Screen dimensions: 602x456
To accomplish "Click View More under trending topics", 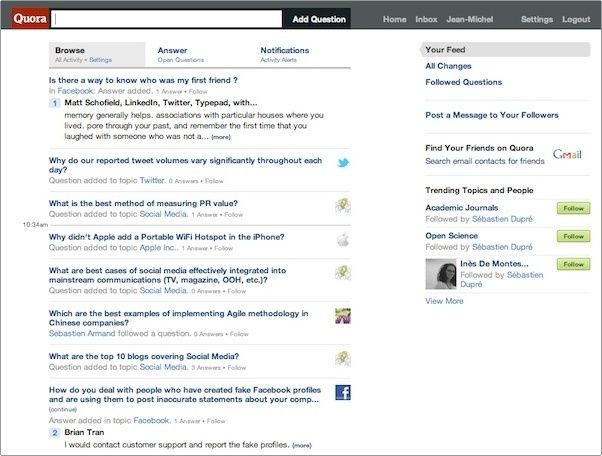I will (444, 301).
